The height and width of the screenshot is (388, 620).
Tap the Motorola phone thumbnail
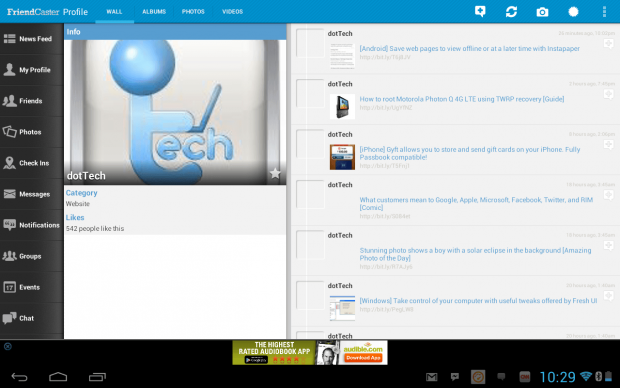point(342,107)
